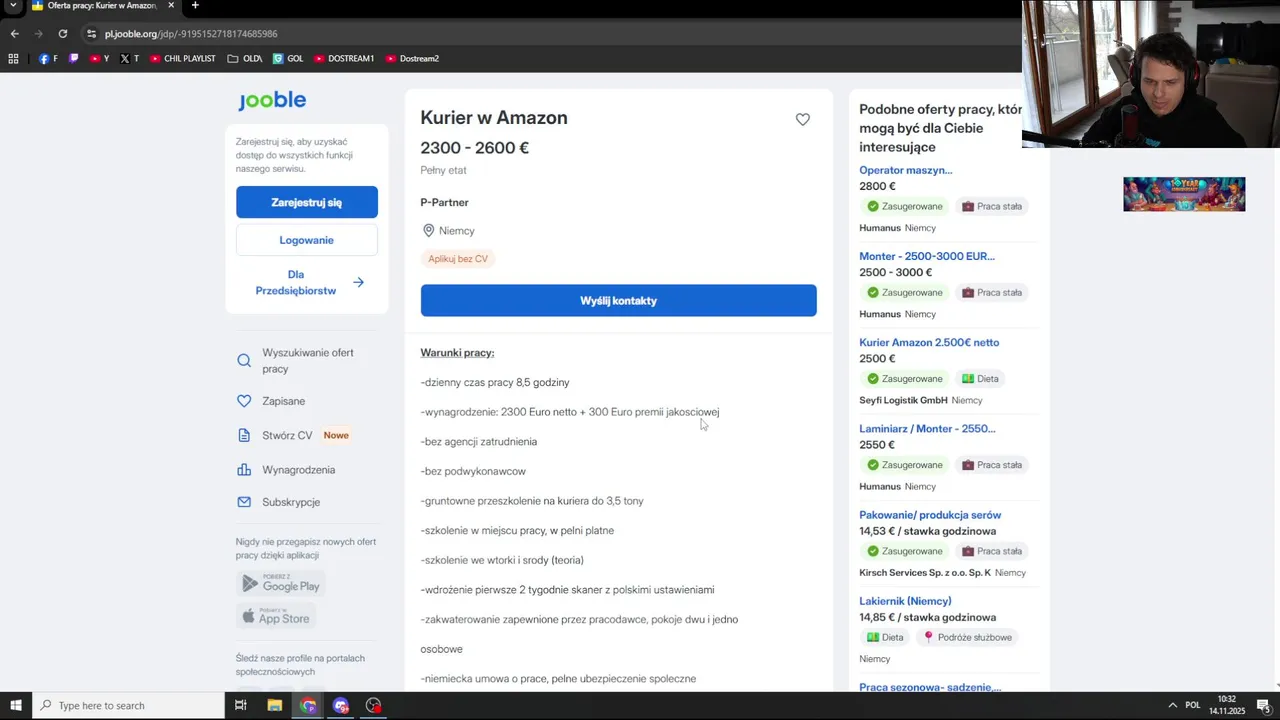Open the Kurier Amazon 2.500€ netto offer
1280x720 pixels.
[x=929, y=342]
